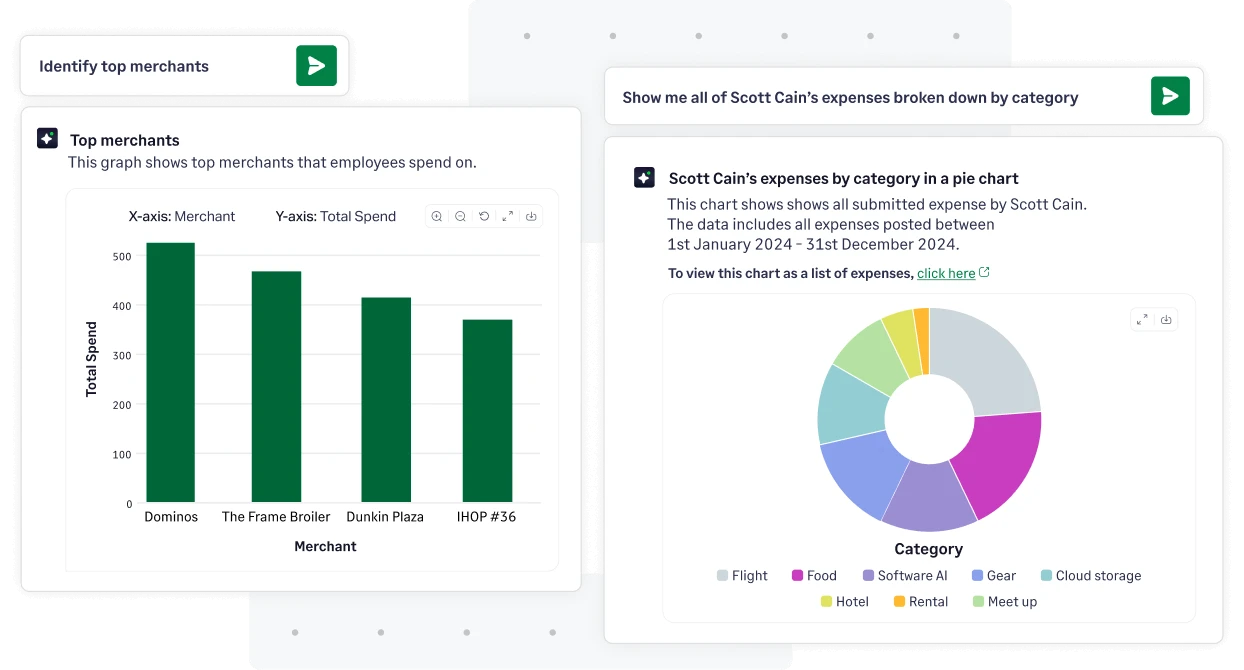Send the Scott Cain expenses prompt
This screenshot has width=1244, height=670.
tap(1170, 96)
